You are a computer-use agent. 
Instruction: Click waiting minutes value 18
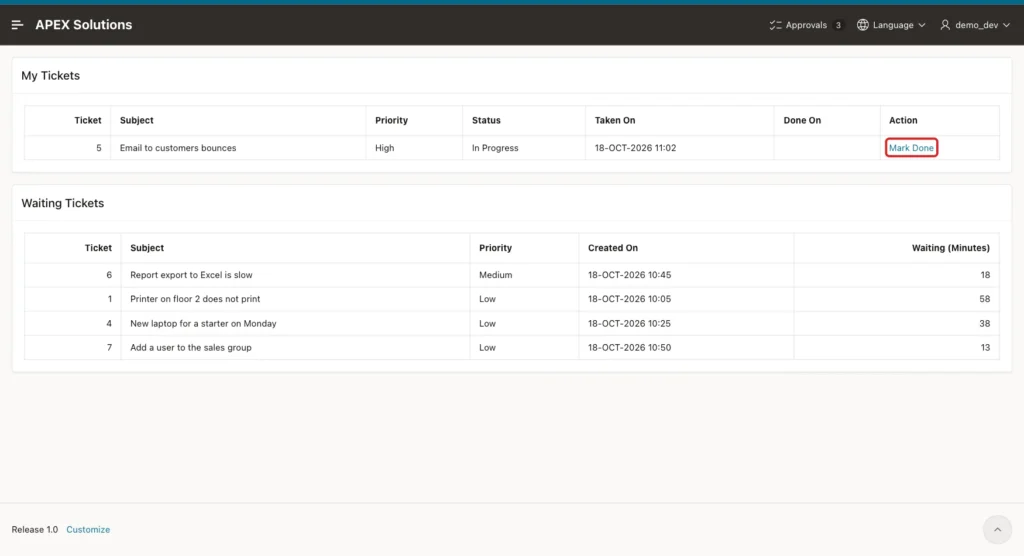coord(985,275)
